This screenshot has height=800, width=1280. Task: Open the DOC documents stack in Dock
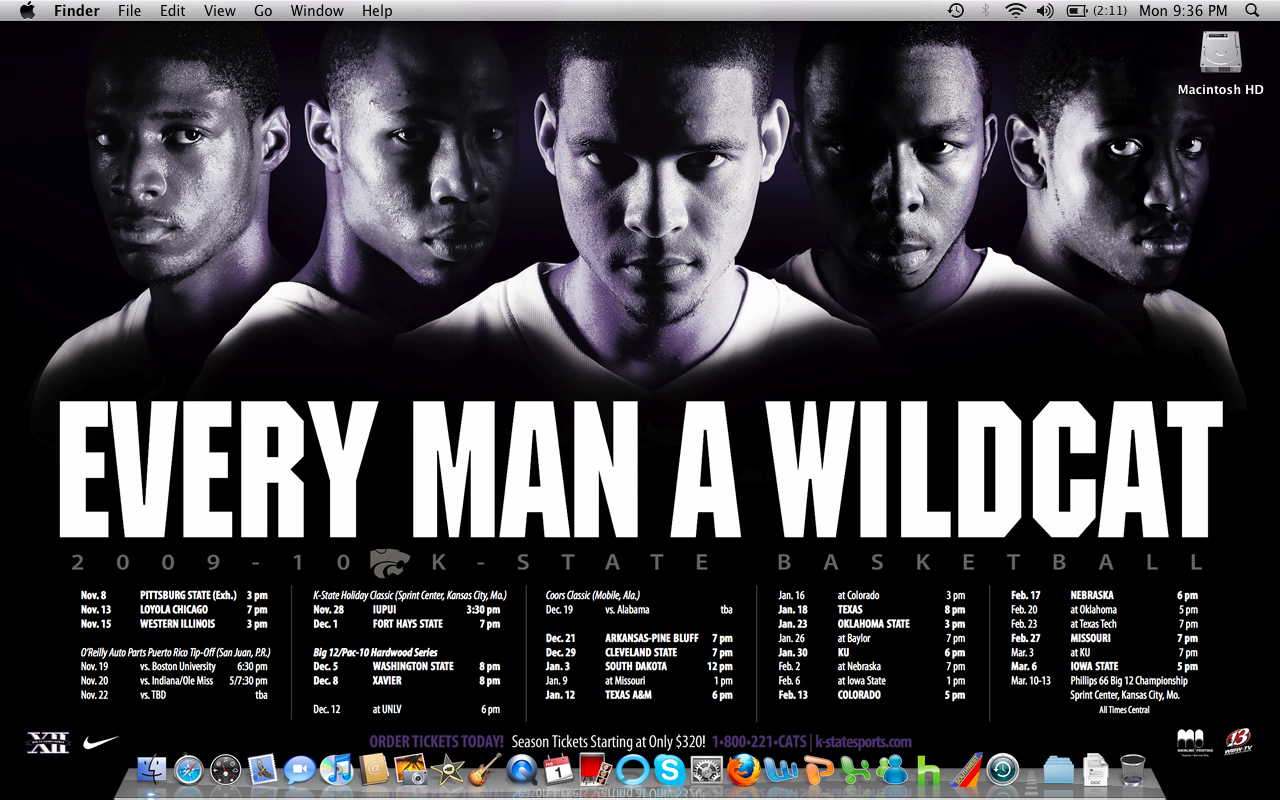(x=1095, y=769)
